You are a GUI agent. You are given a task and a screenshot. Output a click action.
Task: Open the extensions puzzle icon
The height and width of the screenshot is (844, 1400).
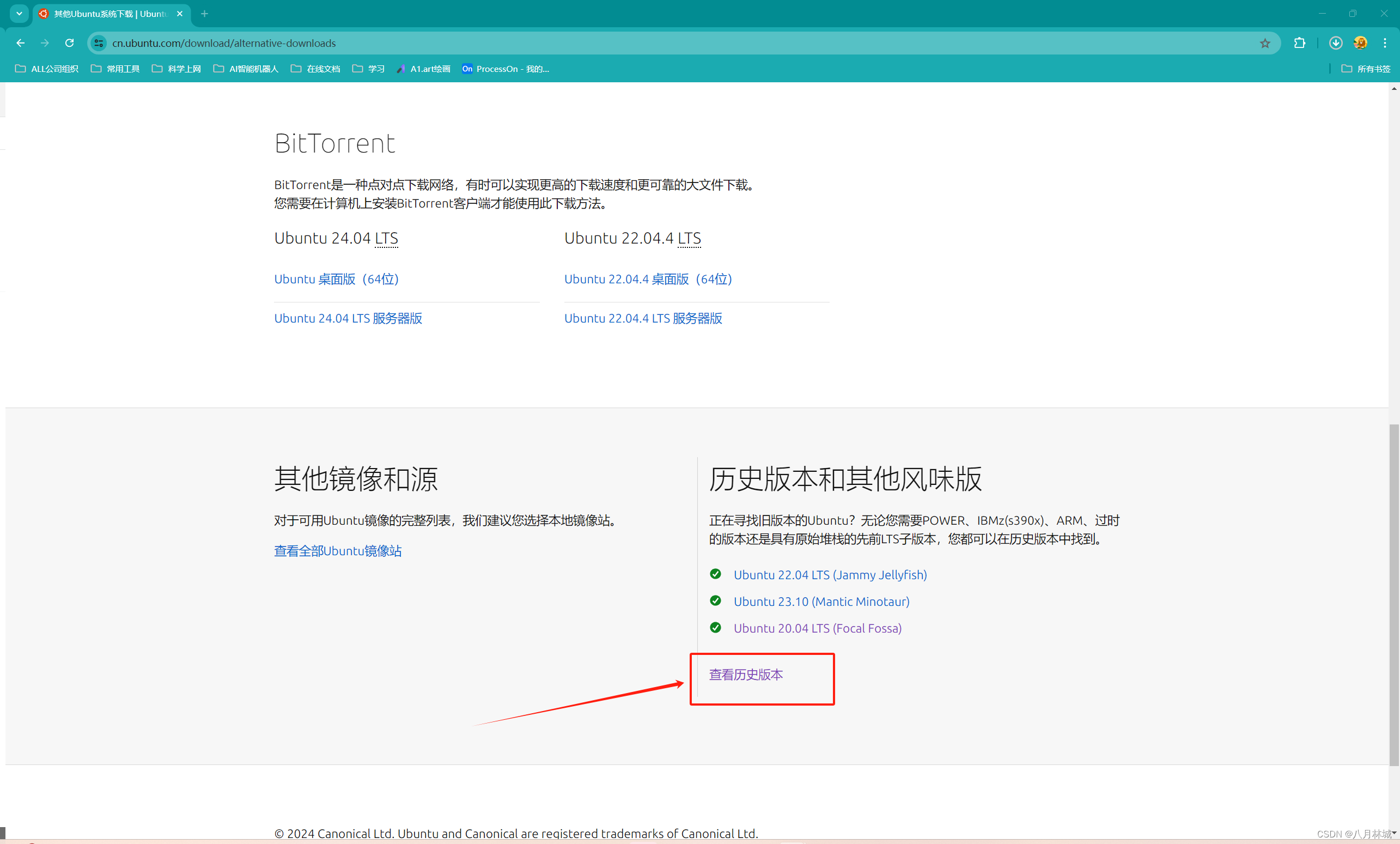click(1299, 43)
